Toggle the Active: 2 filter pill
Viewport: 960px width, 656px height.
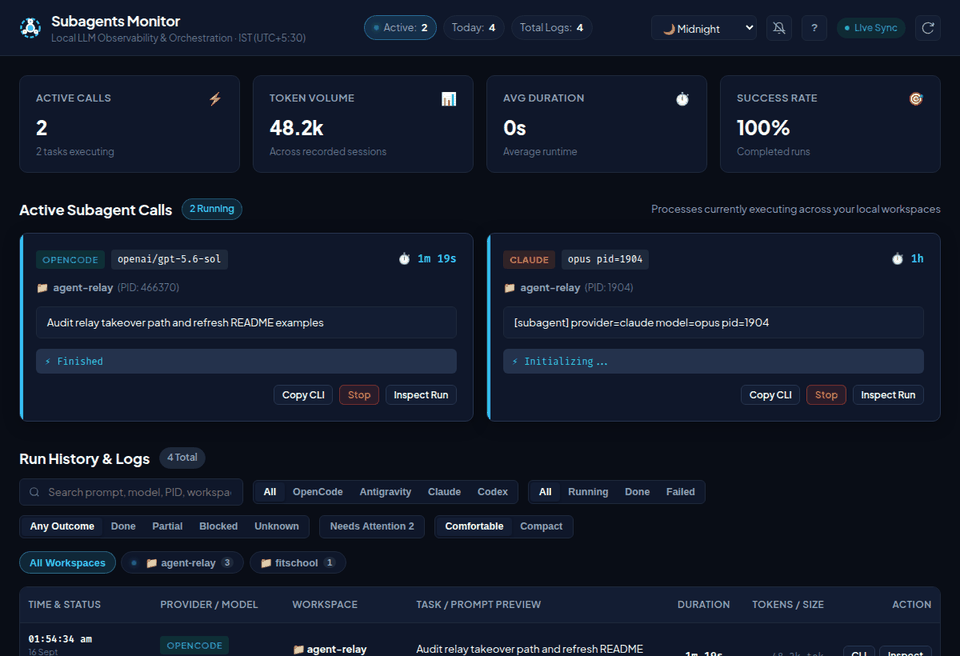click(x=400, y=28)
